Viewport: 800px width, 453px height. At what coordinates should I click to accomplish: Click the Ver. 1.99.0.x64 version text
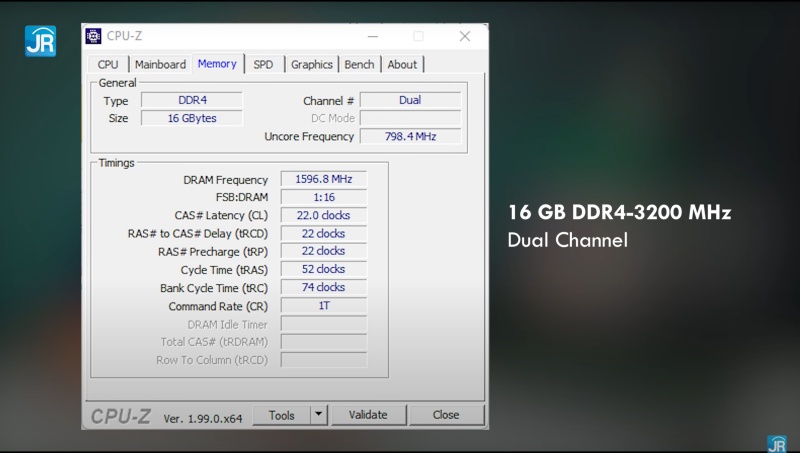(203, 419)
